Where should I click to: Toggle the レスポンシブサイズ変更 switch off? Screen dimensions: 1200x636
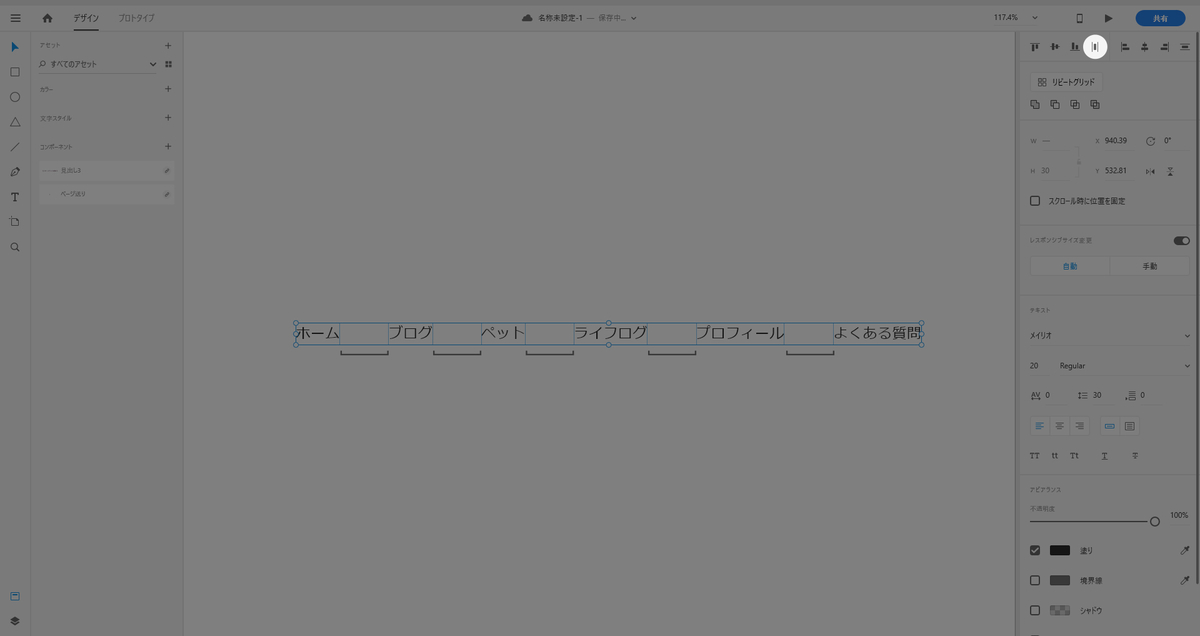pyautogui.click(x=1180, y=240)
